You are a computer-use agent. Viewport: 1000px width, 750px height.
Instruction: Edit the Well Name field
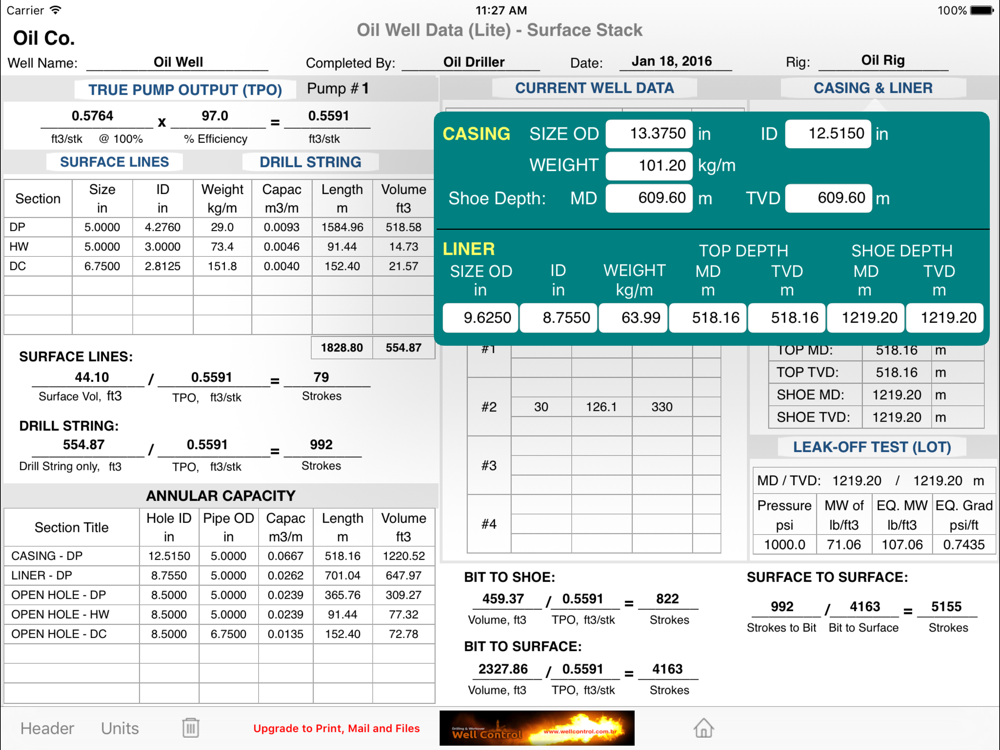click(x=178, y=62)
